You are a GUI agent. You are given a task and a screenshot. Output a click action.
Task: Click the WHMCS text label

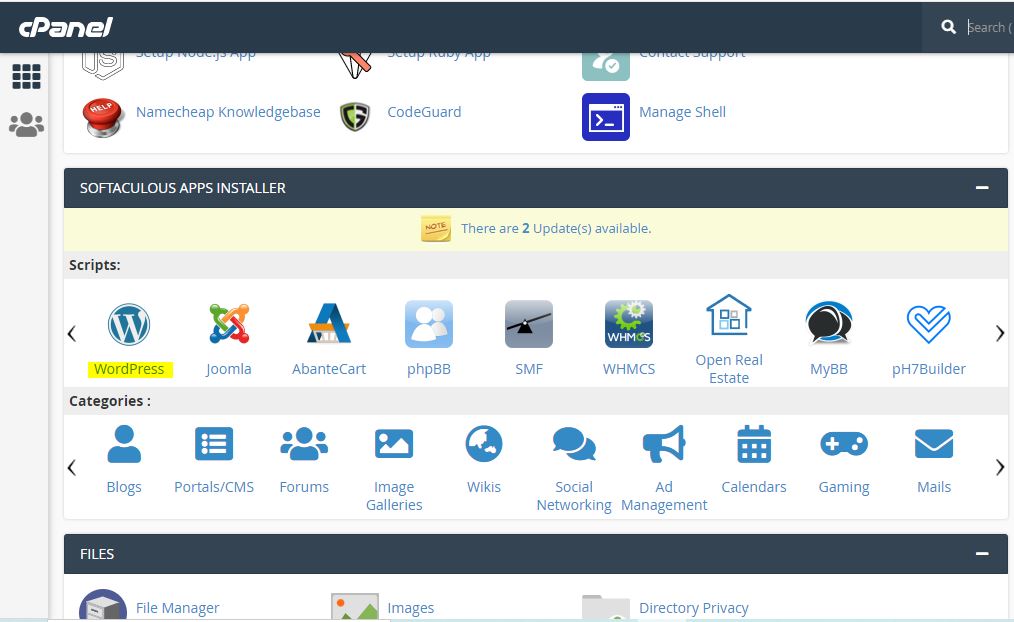(x=629, y=369)
